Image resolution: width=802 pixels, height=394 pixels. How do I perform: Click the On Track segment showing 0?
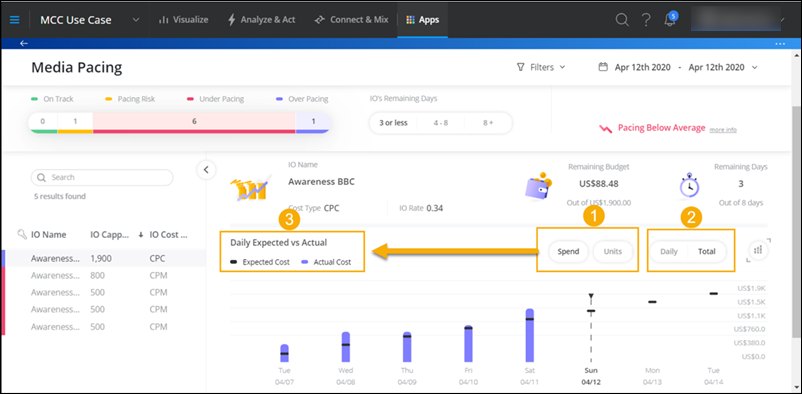tap(42, 122)
